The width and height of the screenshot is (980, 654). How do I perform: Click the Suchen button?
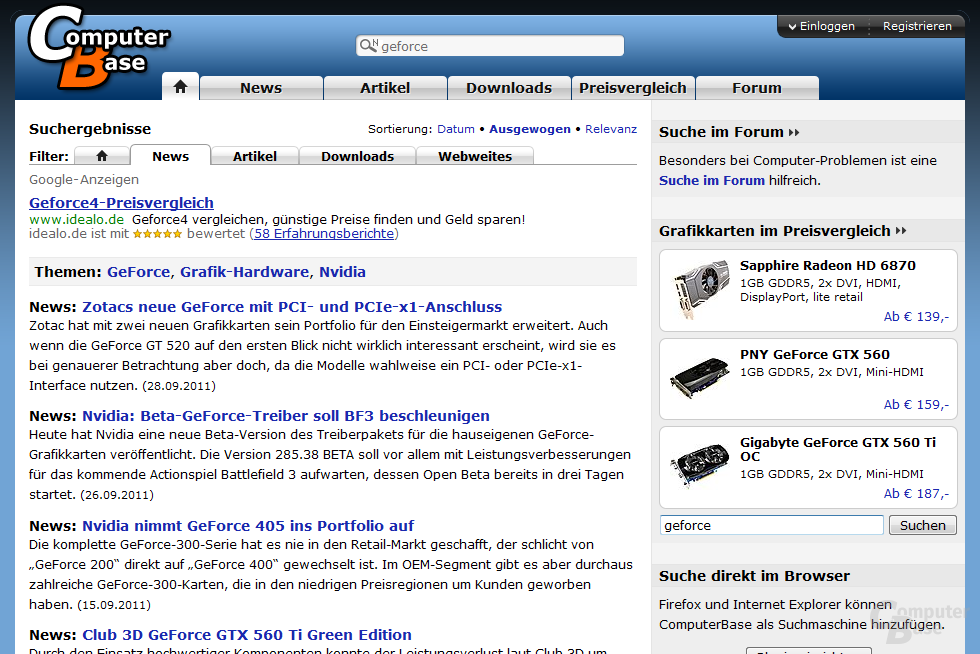click(922, 525)
